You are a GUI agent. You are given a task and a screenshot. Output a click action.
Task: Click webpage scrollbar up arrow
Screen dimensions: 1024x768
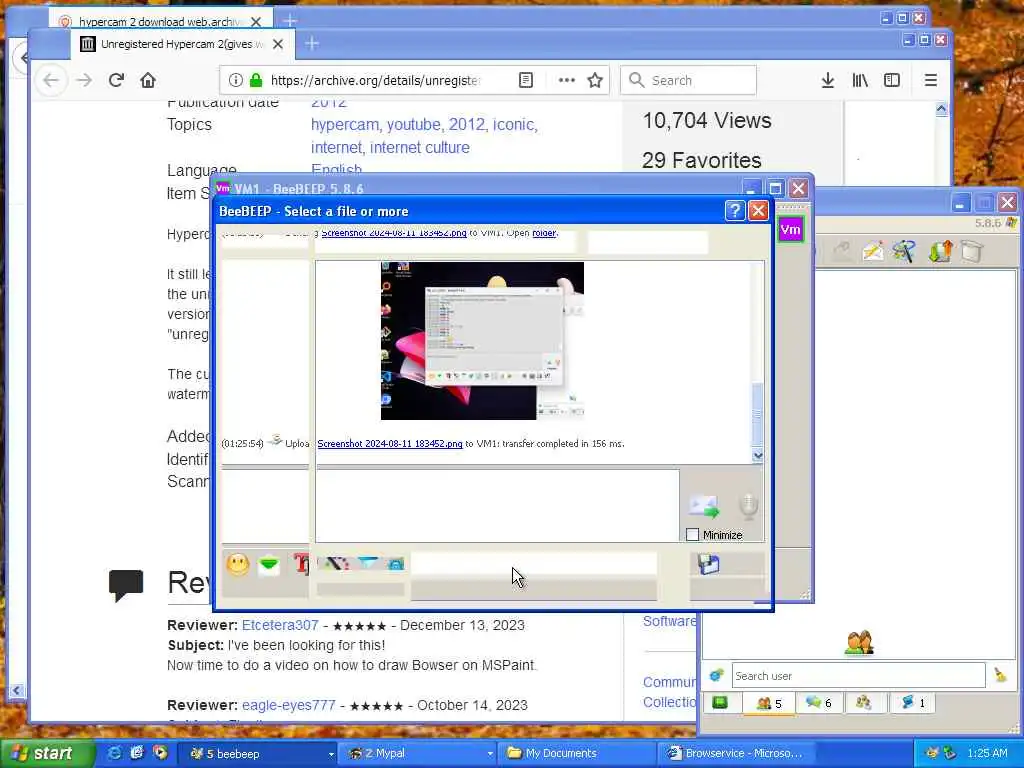tap(941, 109)
